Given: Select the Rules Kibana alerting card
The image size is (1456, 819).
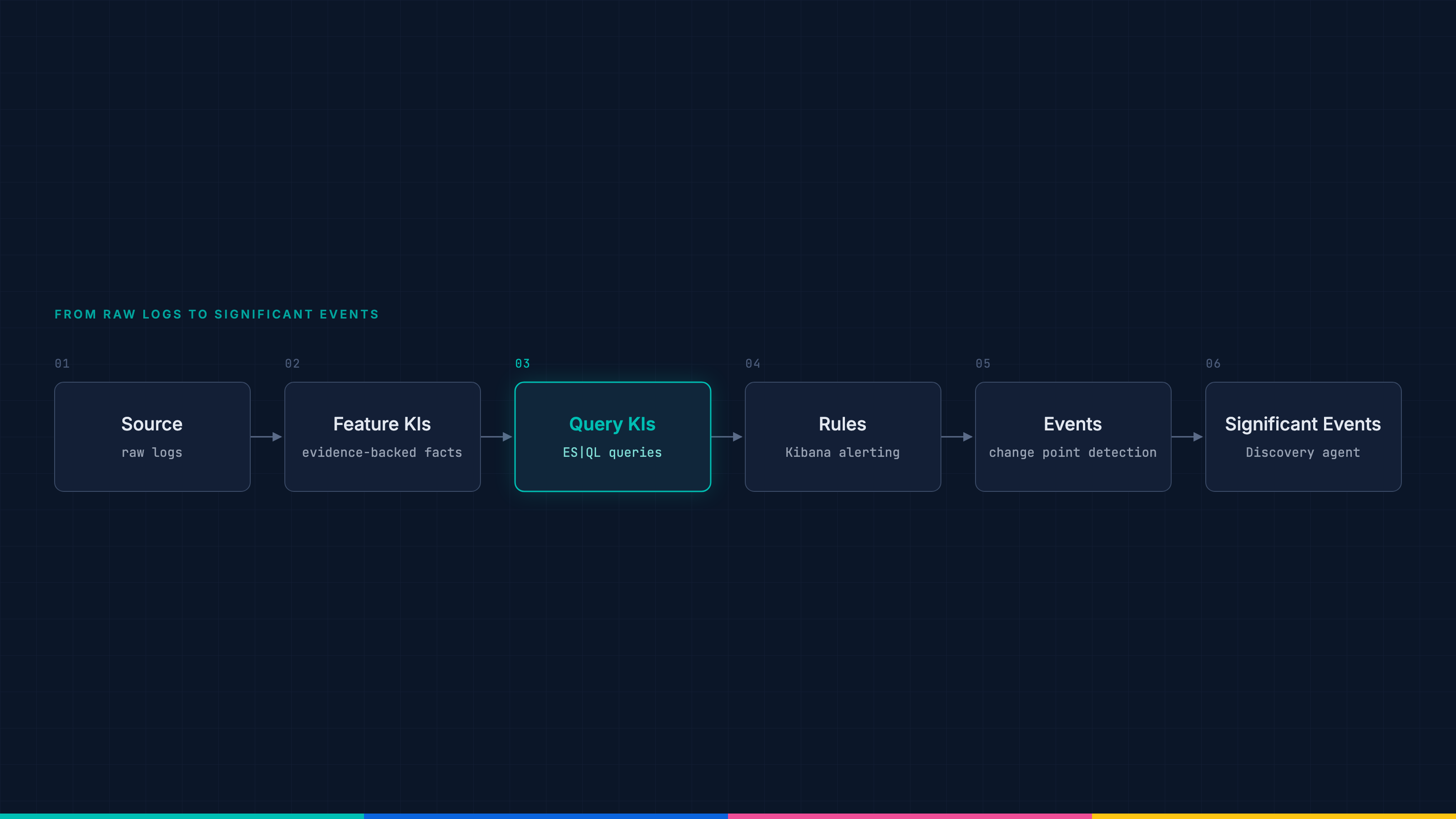Looking at the screenshot, I should 843,436.
